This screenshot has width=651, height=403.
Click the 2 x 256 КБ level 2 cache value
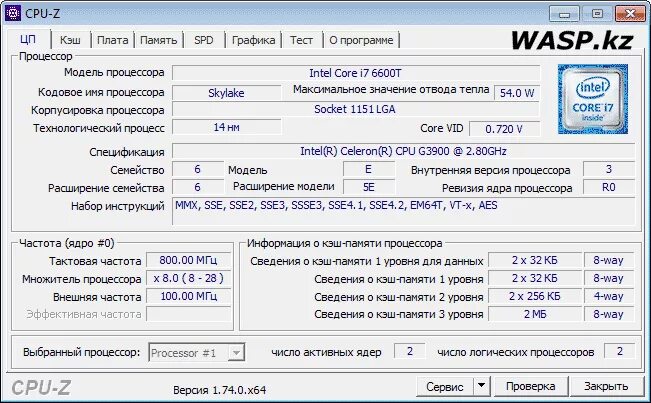(534, 296)
